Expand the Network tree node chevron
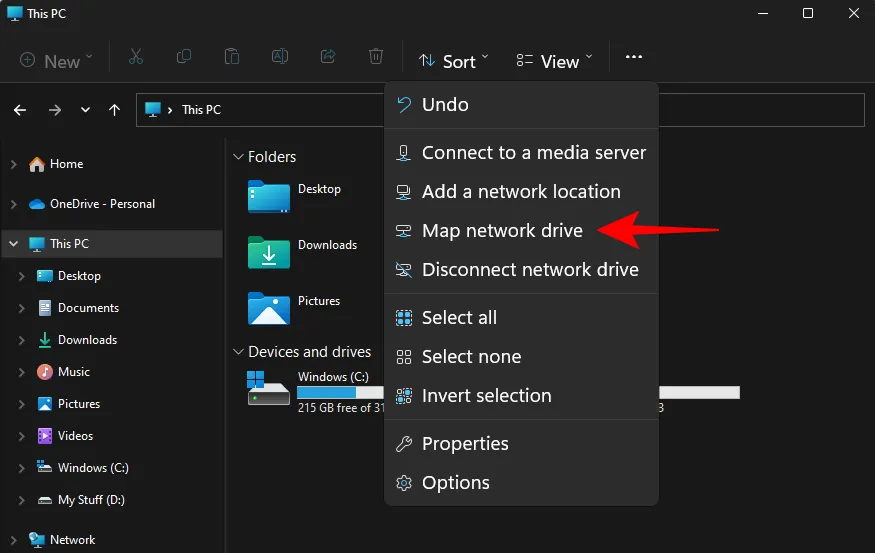This screenshot has width=875, height=553. click(x=13, y=540)
